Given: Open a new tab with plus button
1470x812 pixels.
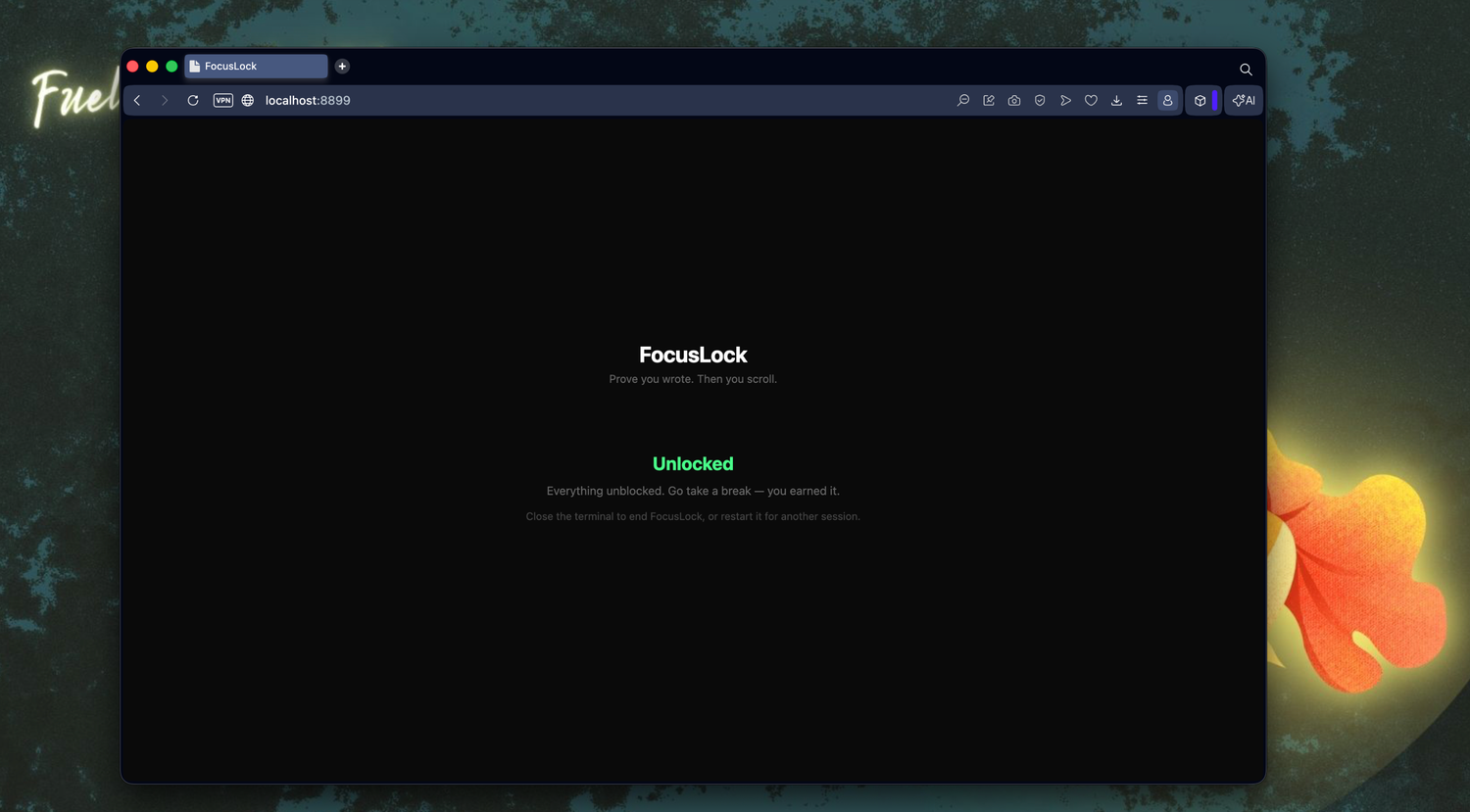Looking at the screenshot, I should pyautogui.click(x=342, y=67).
